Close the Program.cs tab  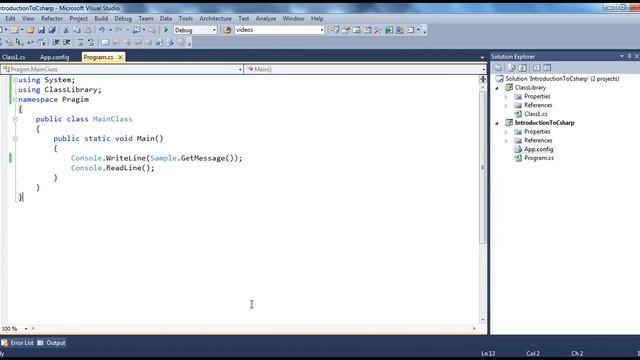tap(120, 58)
